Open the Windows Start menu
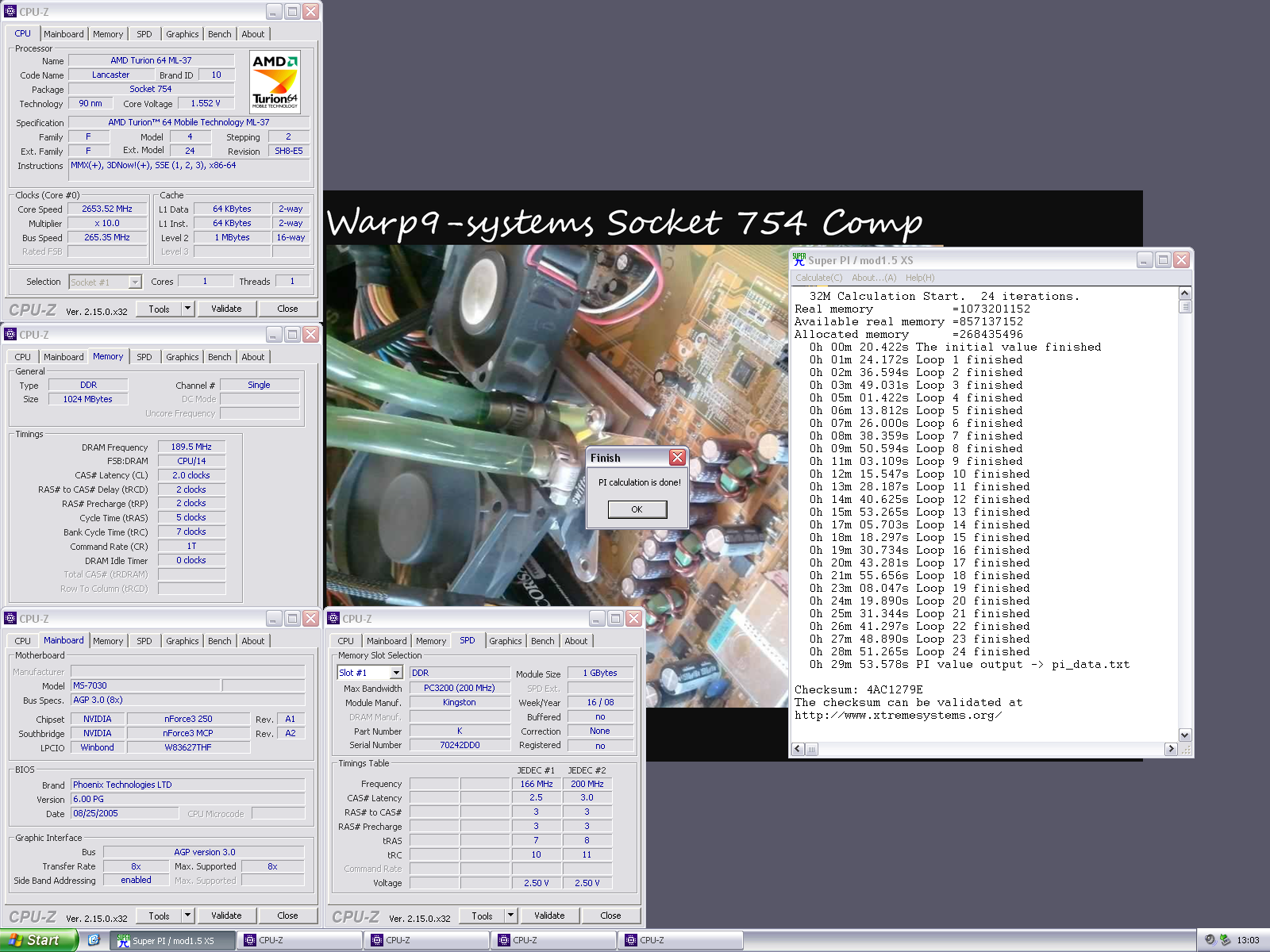The image size is (1270, 952). [38, 940]
